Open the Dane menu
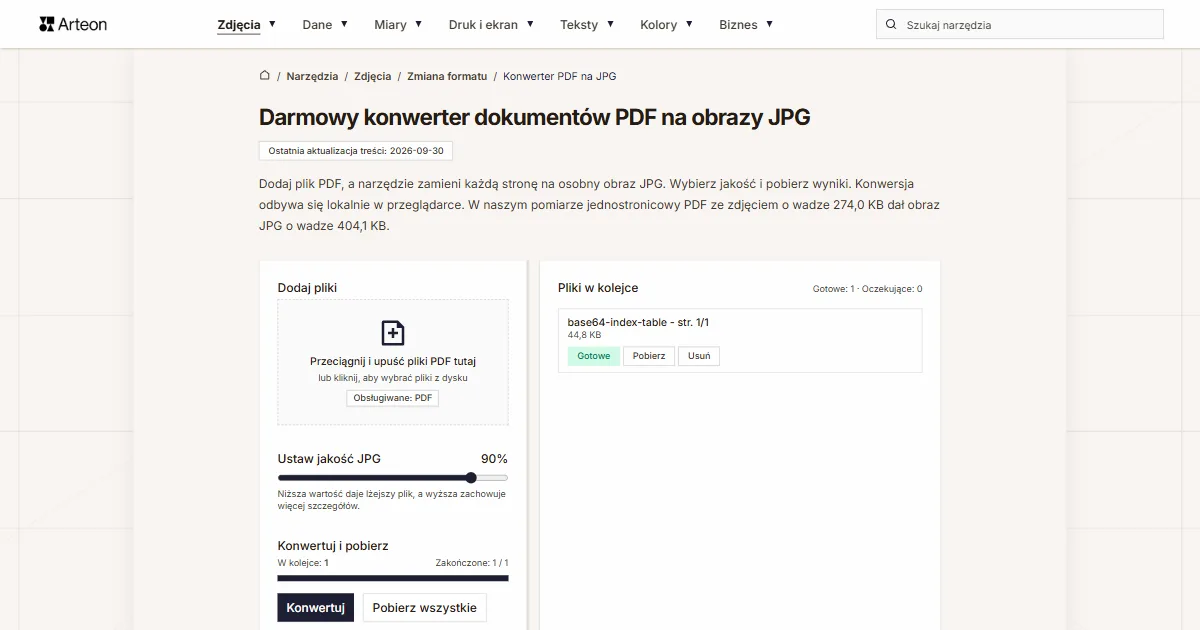Image resolution: width=1200 pixels, height=630 pixels. 317,25
